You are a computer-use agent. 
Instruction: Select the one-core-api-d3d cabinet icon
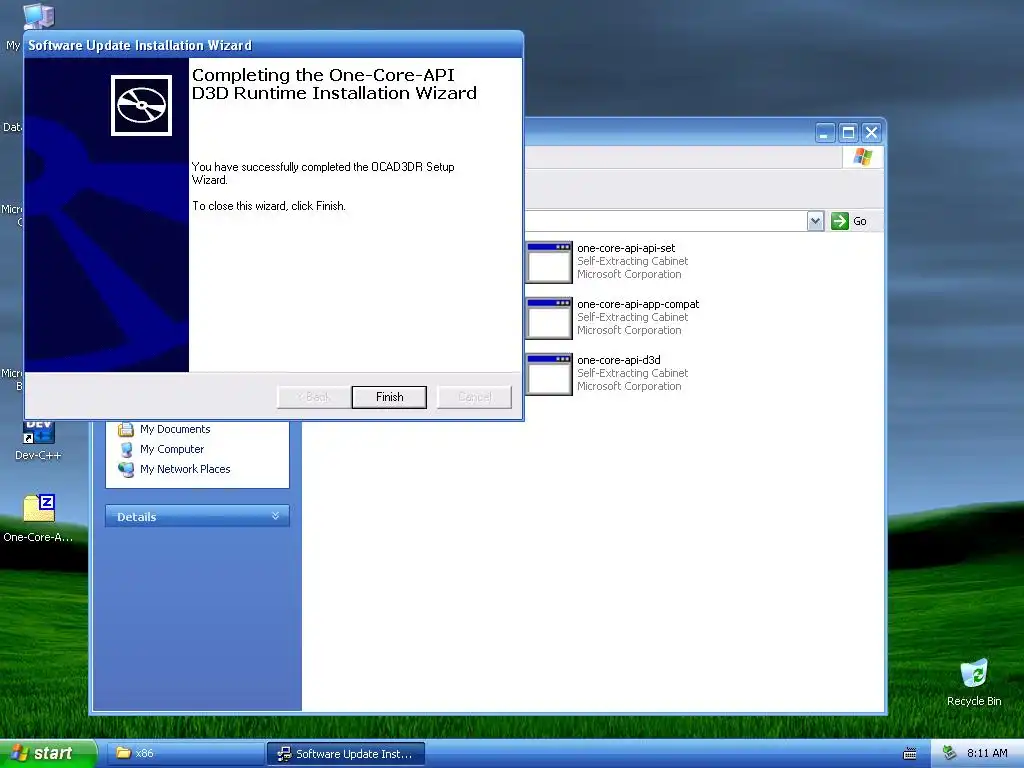(x=549, y=374)
